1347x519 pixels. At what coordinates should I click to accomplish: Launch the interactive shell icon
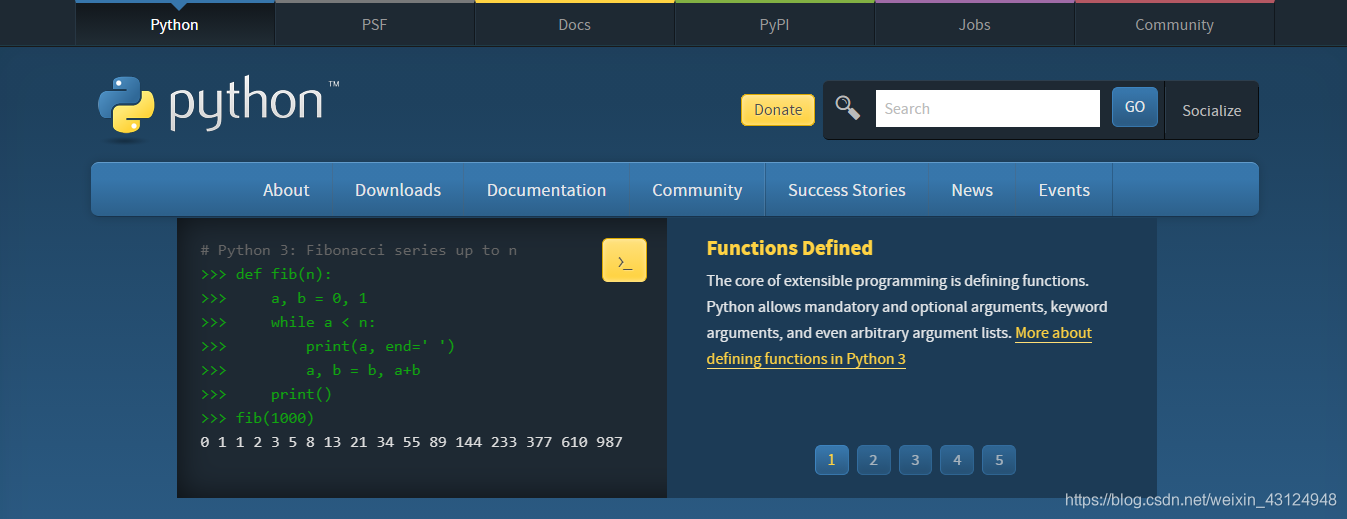coord(624,260)
